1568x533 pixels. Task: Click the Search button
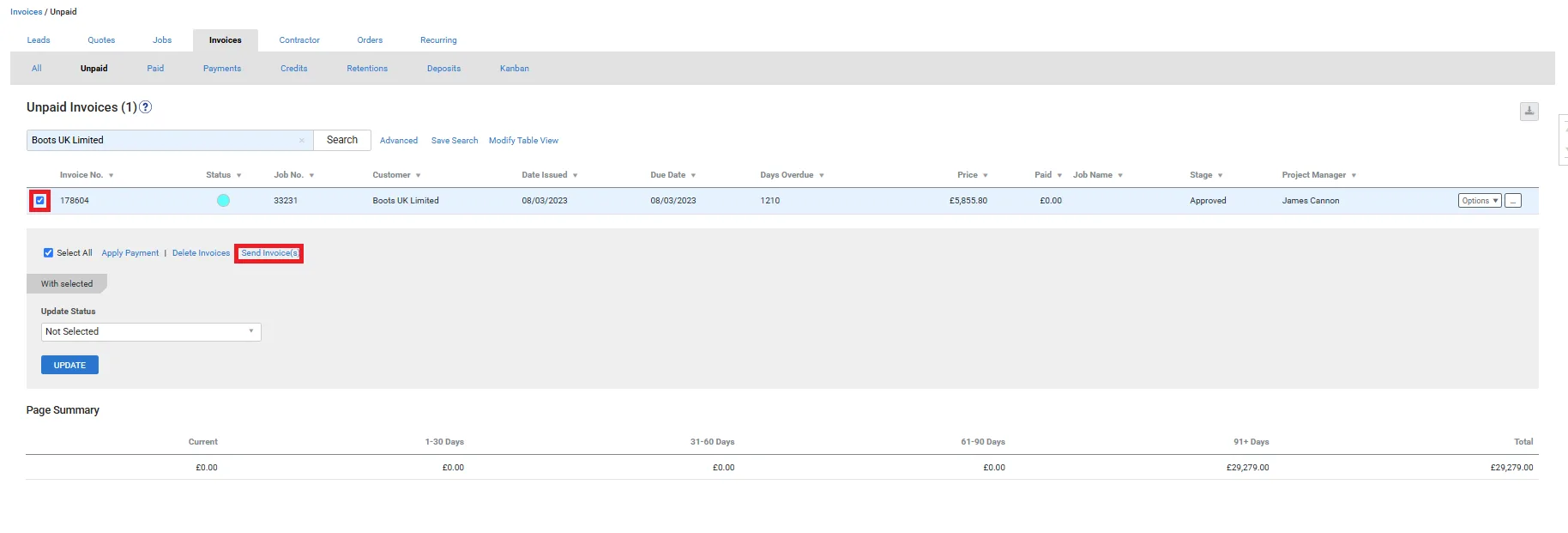point(342,140)
